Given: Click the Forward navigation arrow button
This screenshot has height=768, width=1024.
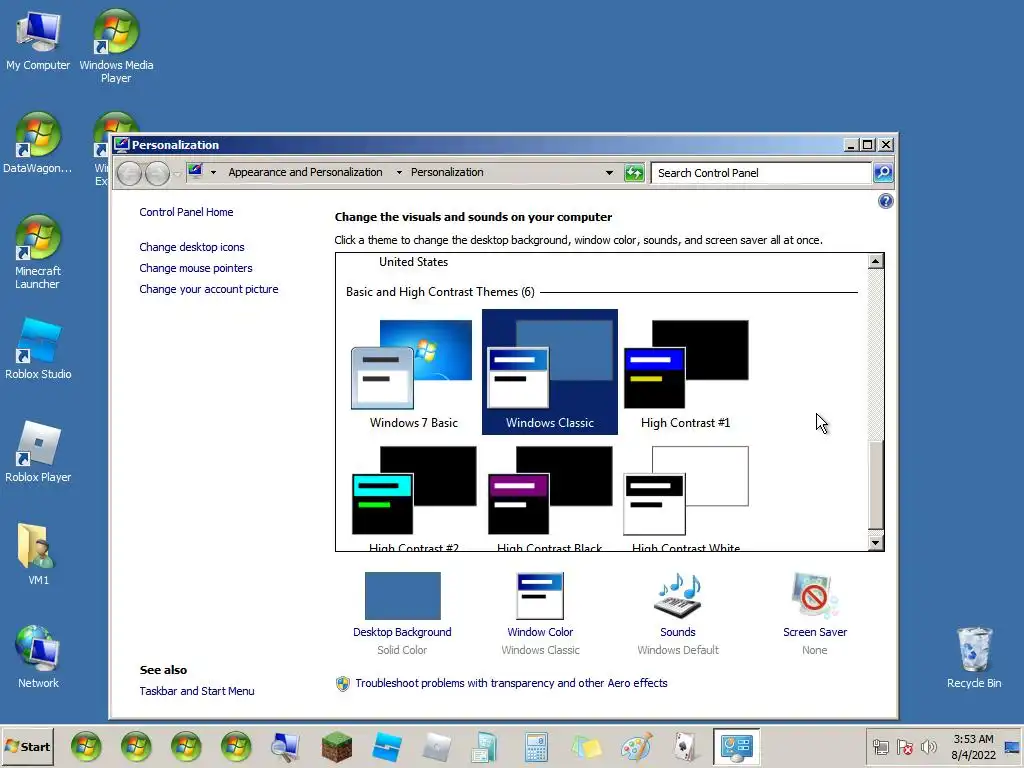Looking at the screenshot, I should (157, 173).
